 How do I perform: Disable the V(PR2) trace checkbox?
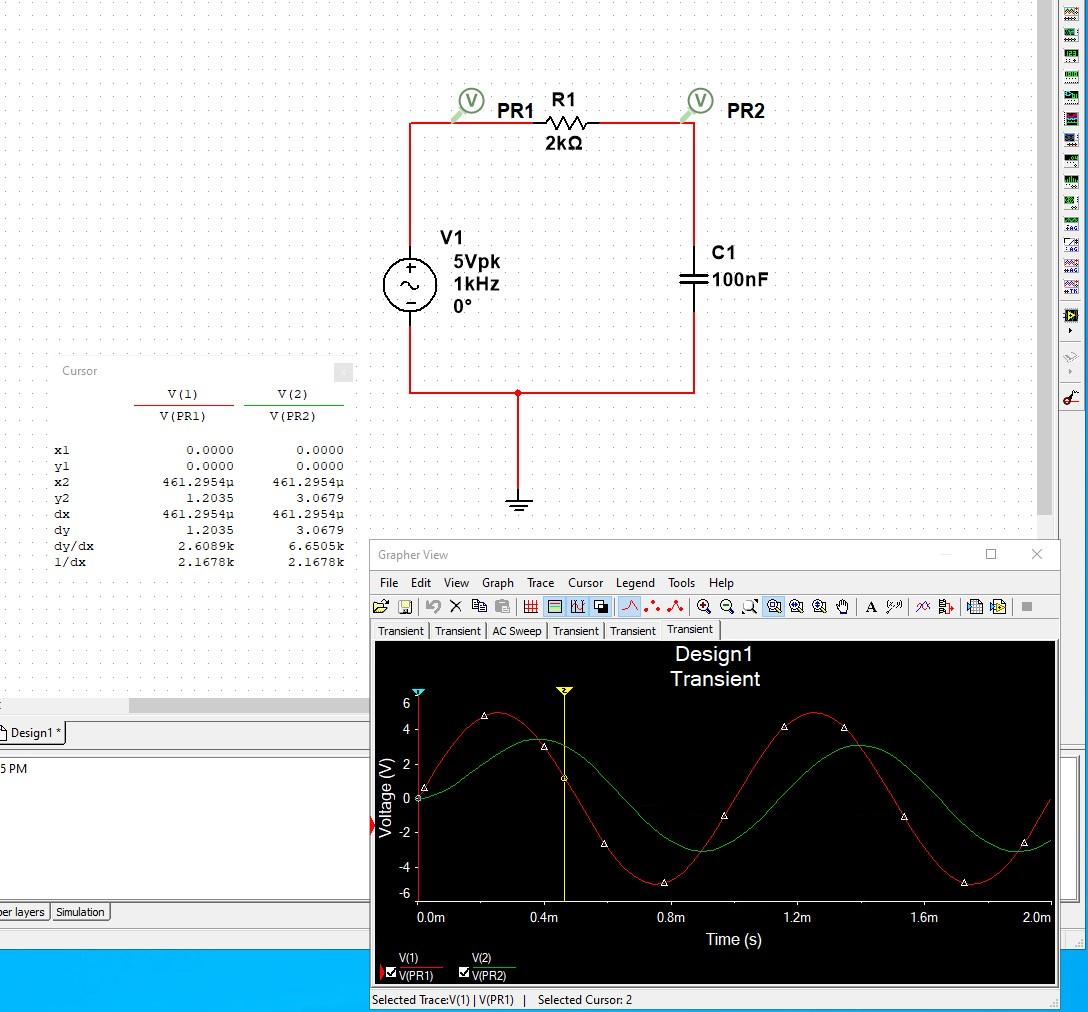tap(464, 973)
